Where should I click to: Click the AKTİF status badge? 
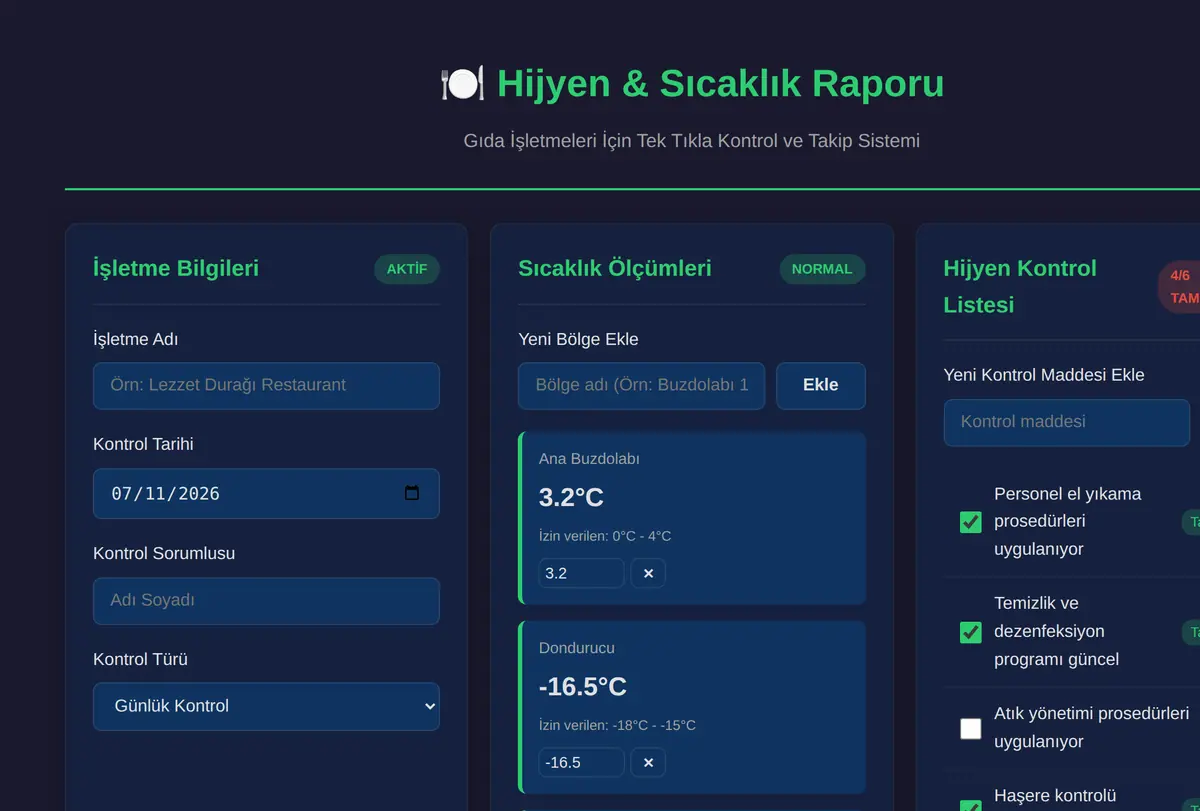pos(407,269)
